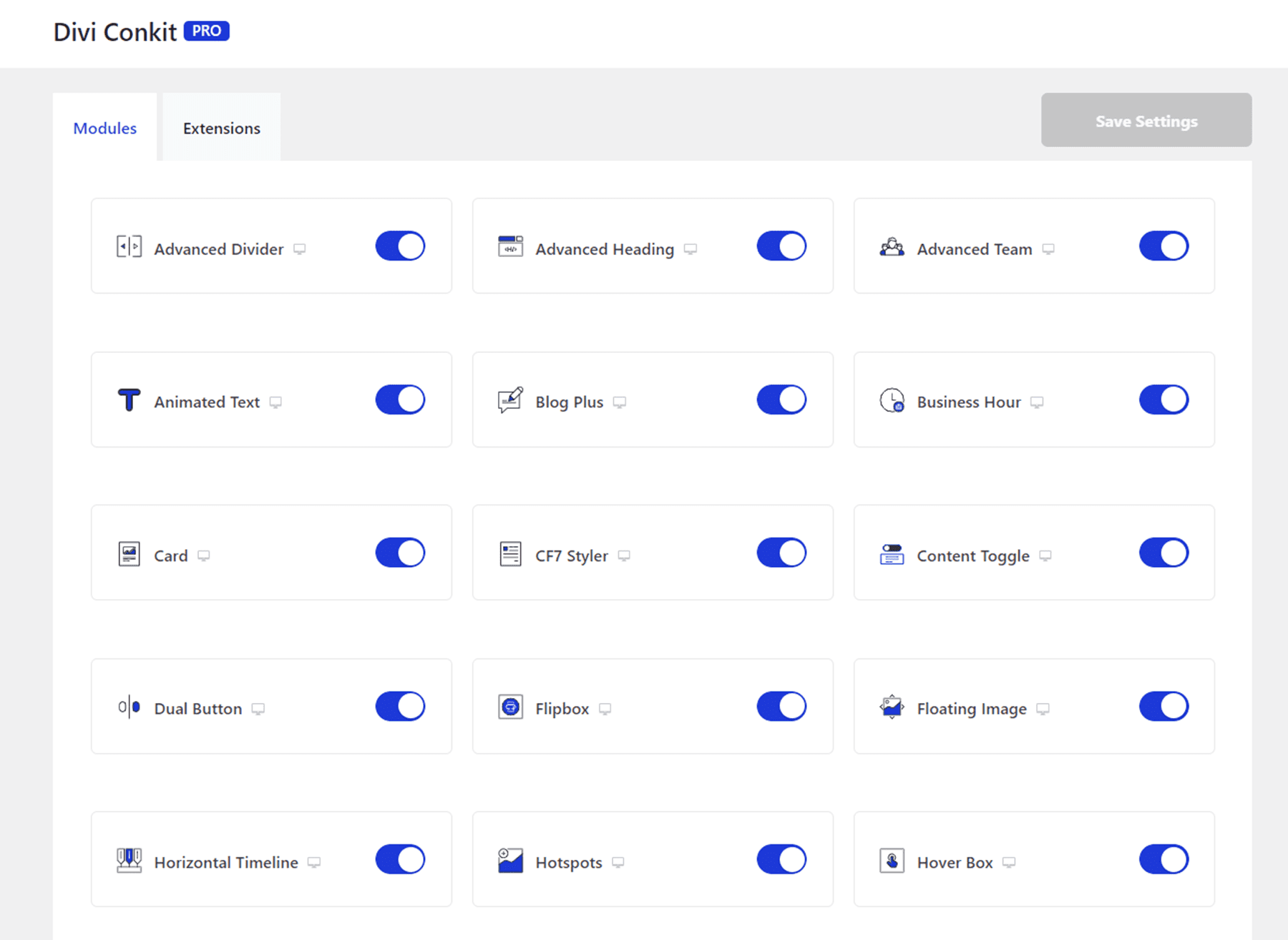Select the Card module icon
This screenshot has height=940, width=1288.
pyautogui.click(x=129, y=553)
